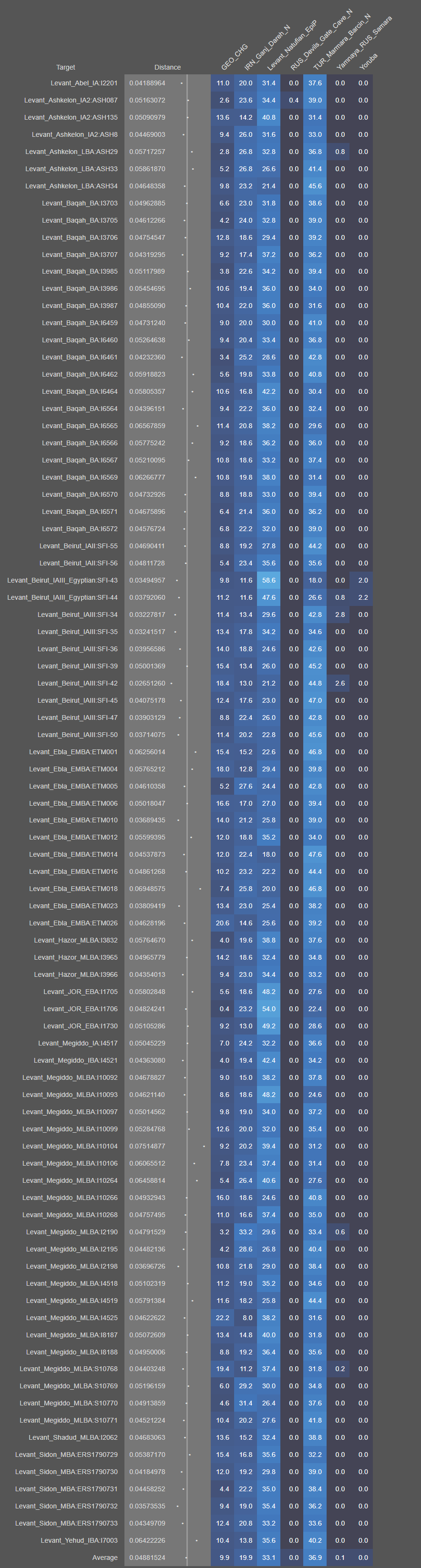
Task: Click row label Levant_Beirut_IAII:SFI-55
Action: point(79,546)
